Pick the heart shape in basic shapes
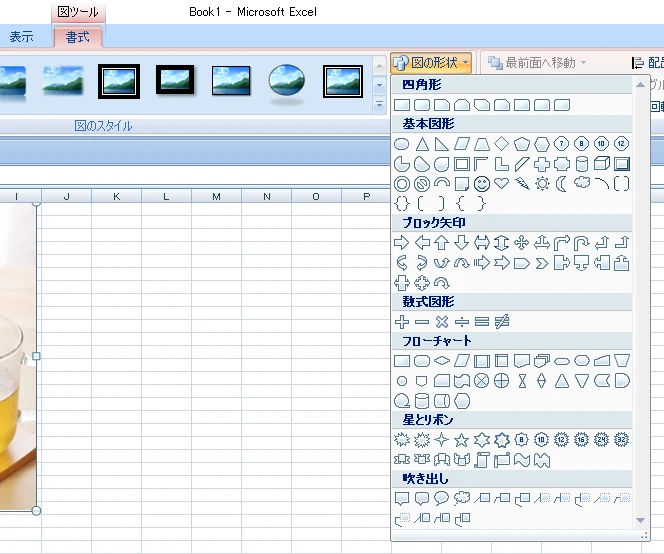The image size is (664, 554). (502, 184)
